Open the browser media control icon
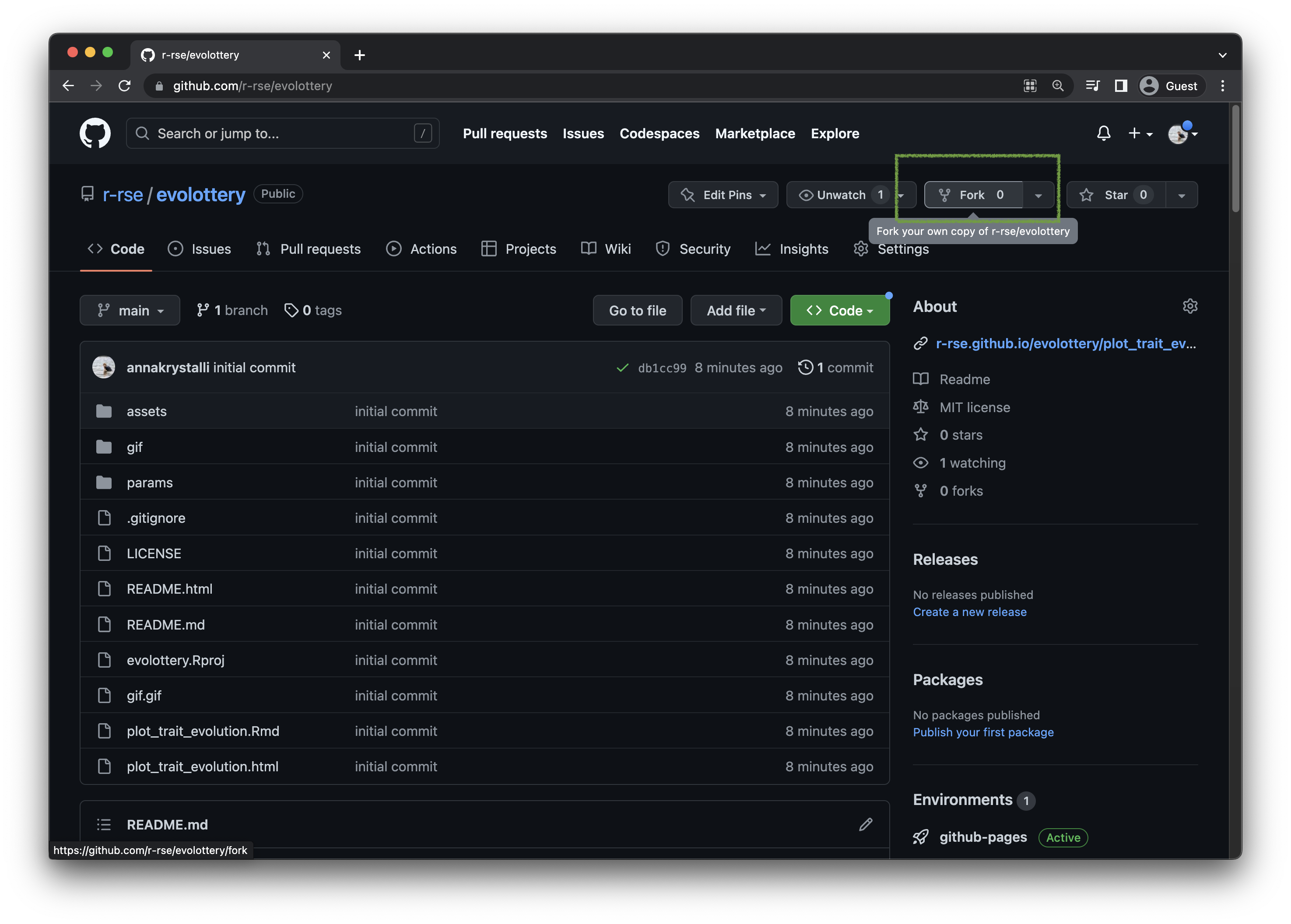The image size is (1291, 924). click(1092, 86)
